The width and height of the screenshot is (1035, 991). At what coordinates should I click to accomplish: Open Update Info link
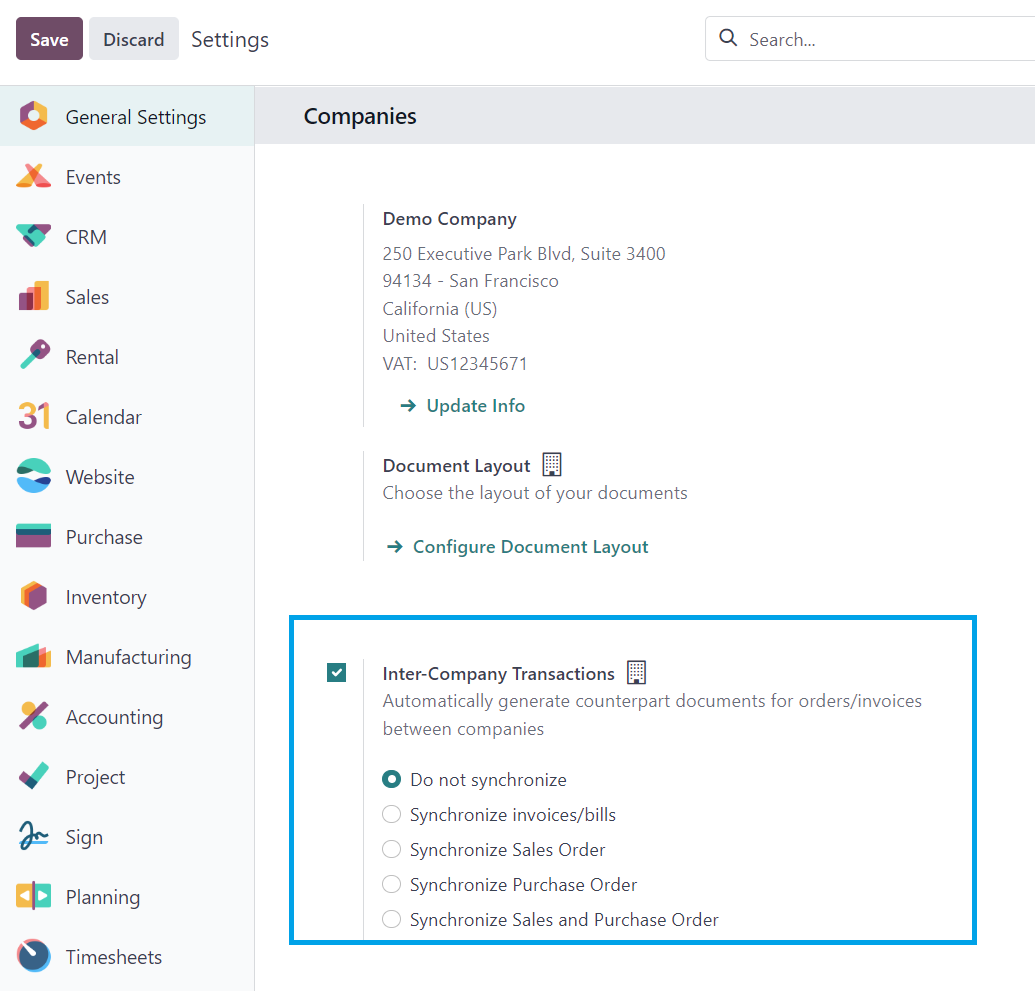(475, 405)
